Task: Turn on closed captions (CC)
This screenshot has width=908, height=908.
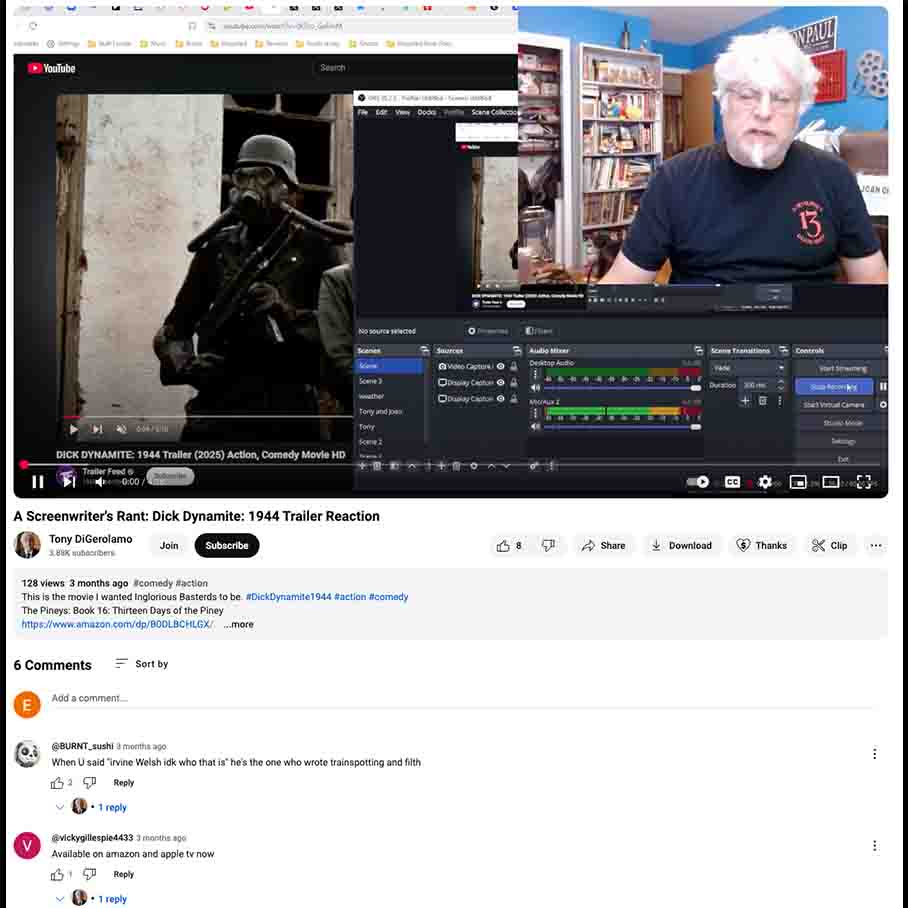Action: coord(732,482)
